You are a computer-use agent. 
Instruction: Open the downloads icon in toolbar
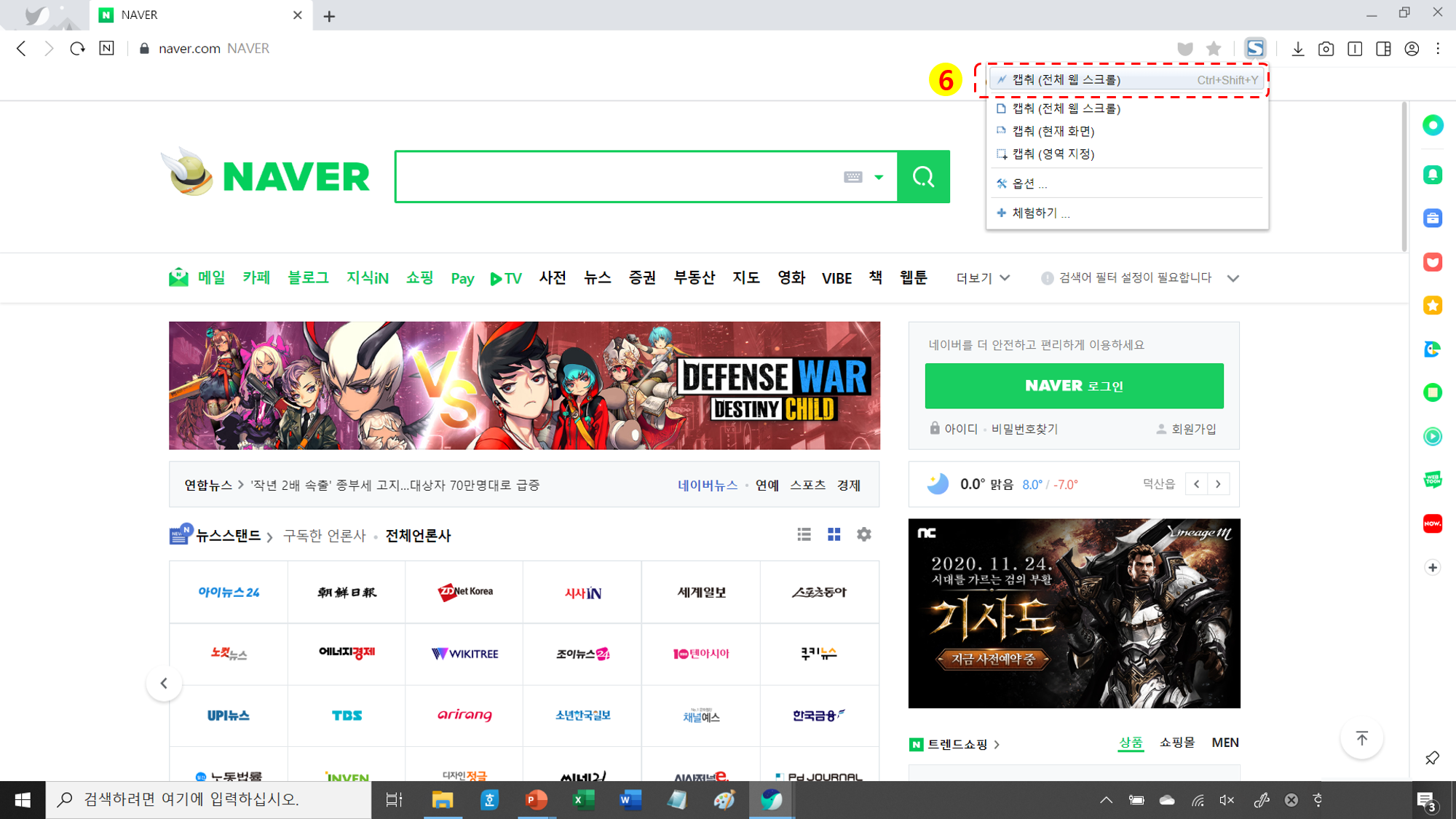point(1297,49)
